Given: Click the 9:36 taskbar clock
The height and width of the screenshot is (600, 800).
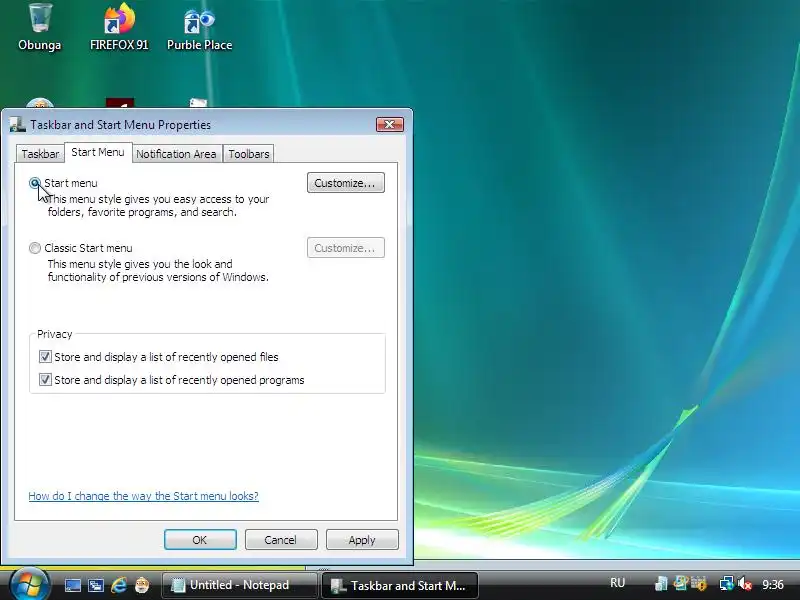Looking at the screenshot, I should click(x=772, y=585).
